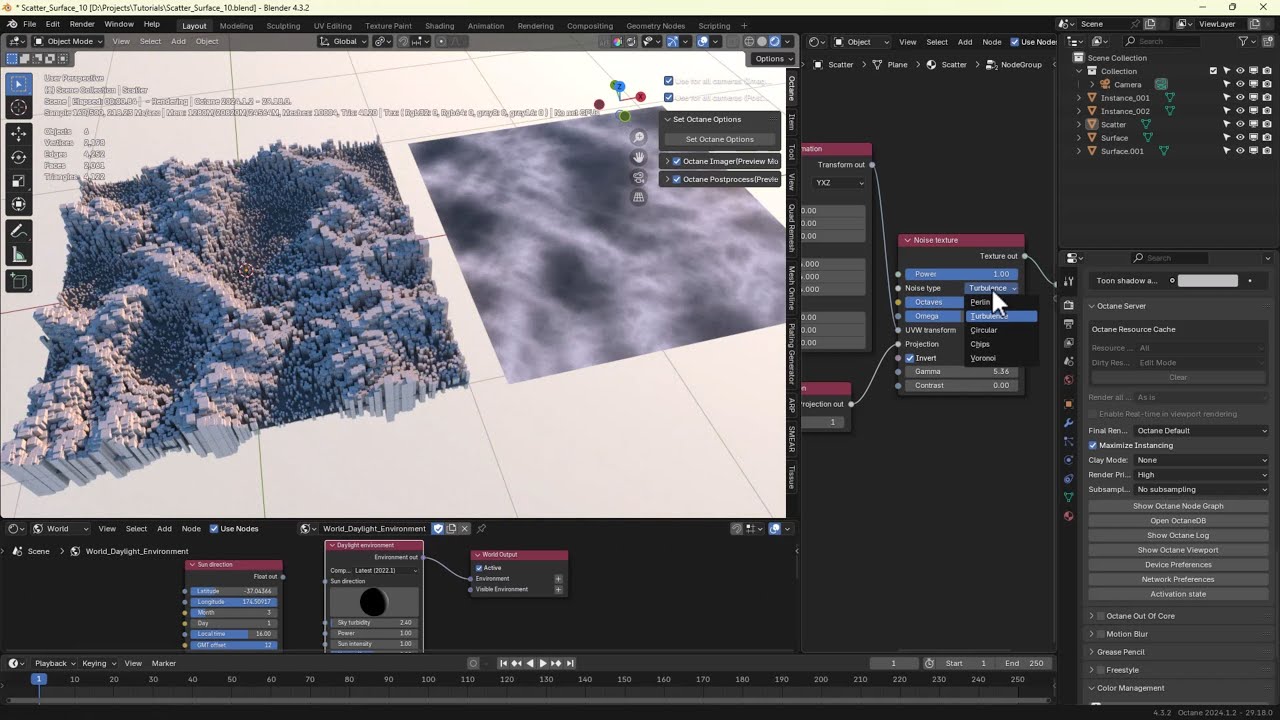The image size is (1280, 720).
Task: Toggle Invert checkbox in Noise texture node
Action: (x=909, y=358)
